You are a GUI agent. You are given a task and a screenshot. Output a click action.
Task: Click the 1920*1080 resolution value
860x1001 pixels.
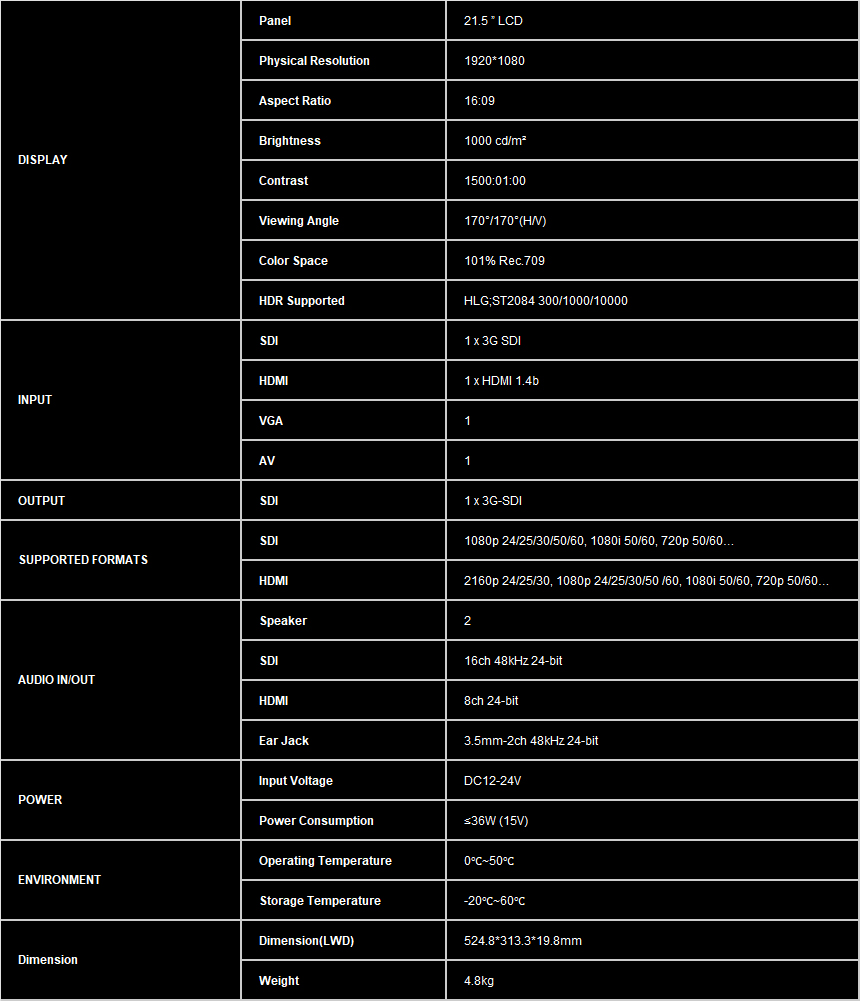[494, 61]
